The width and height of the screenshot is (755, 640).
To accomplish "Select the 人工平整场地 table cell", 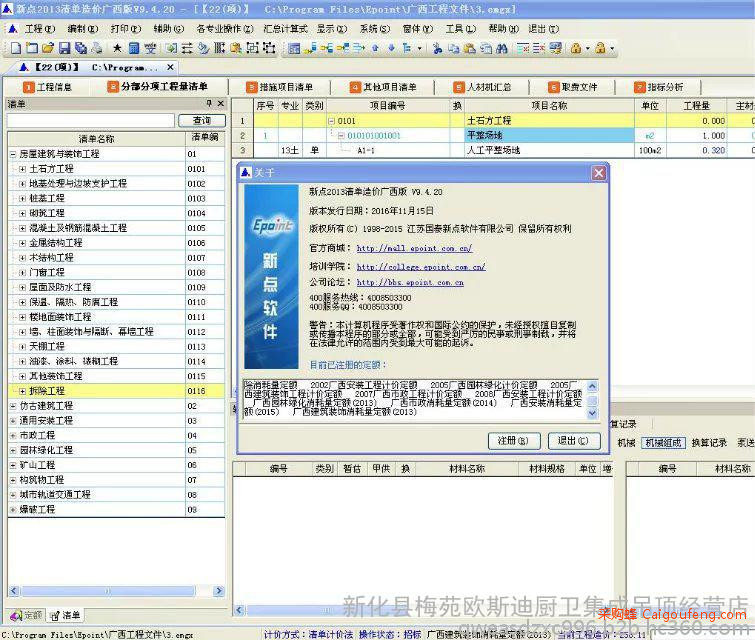I will [x=549, y=150].
